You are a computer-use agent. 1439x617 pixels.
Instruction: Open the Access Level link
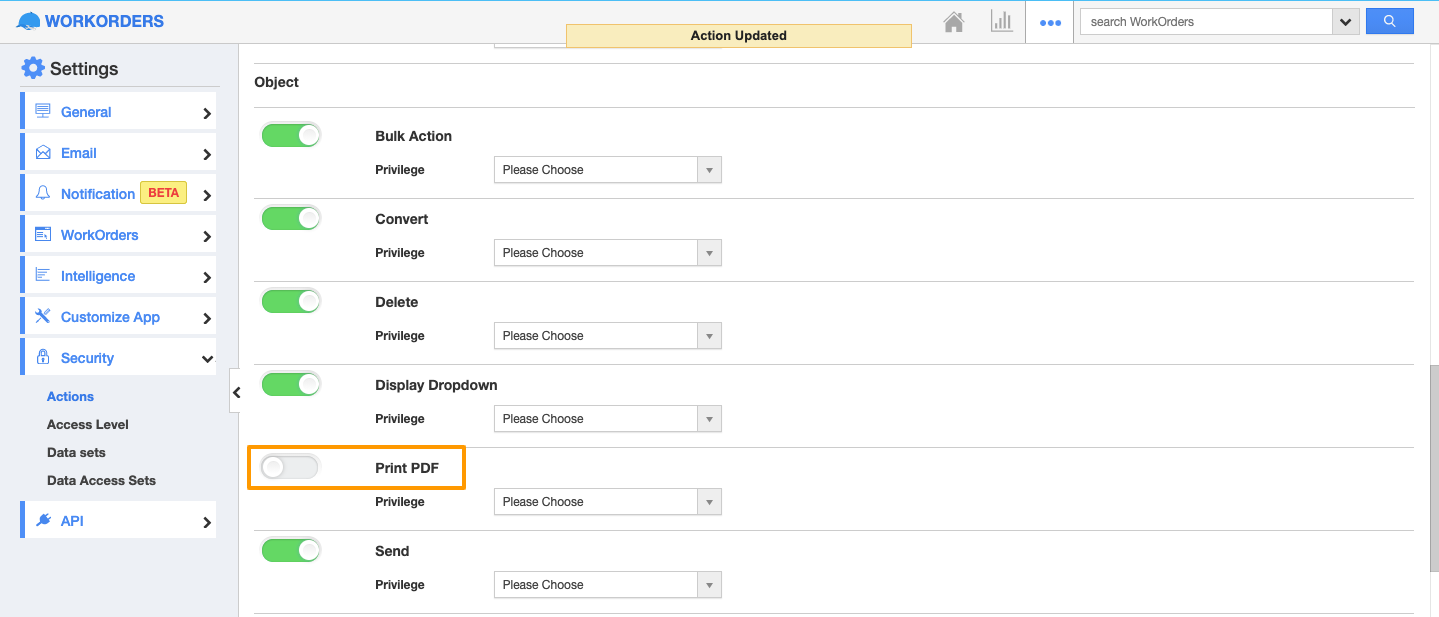point(88,424)
